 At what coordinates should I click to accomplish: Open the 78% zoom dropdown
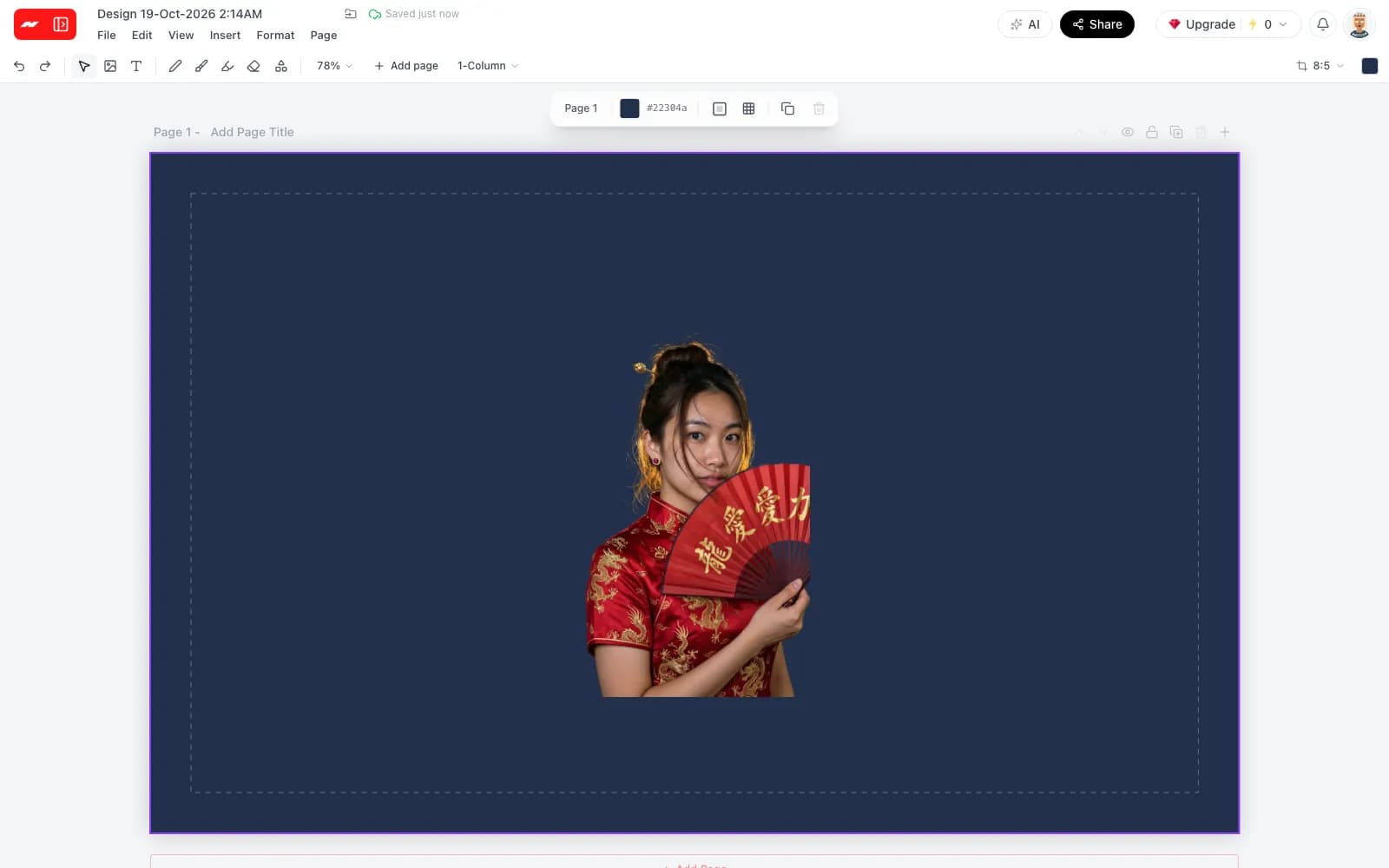pos(334,66)
